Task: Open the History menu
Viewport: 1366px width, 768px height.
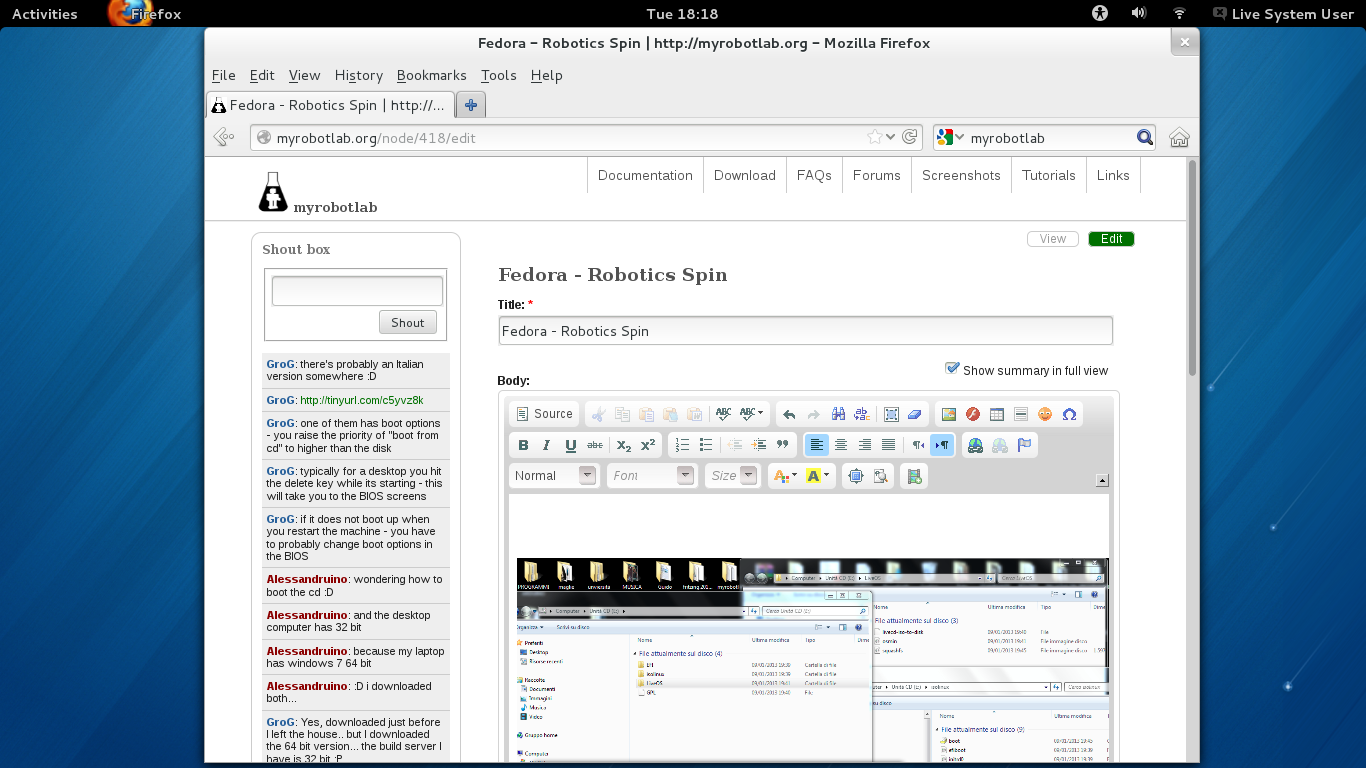Action: pyautogui.click(x=359, y=75)
